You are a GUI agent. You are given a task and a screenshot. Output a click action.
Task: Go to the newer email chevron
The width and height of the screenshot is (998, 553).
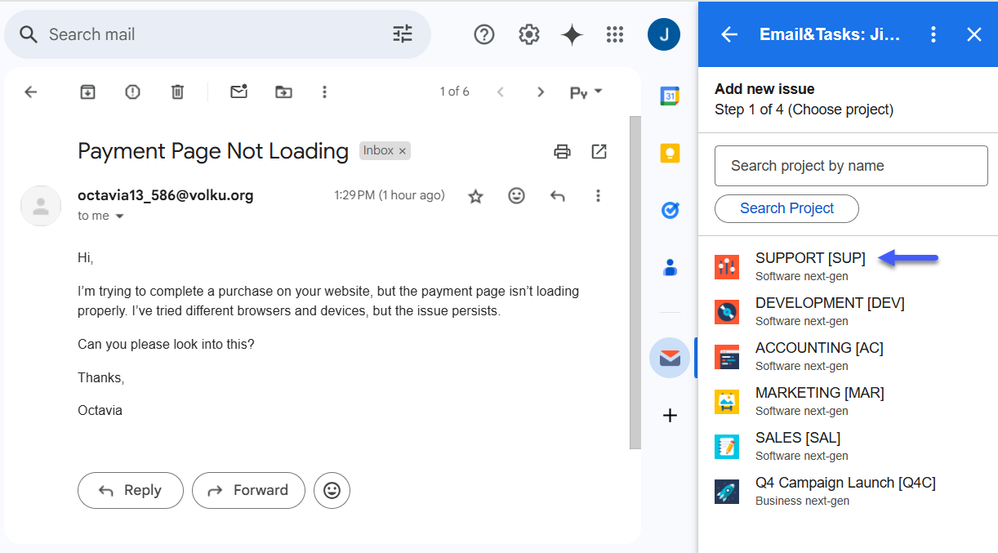coord(501,92)
